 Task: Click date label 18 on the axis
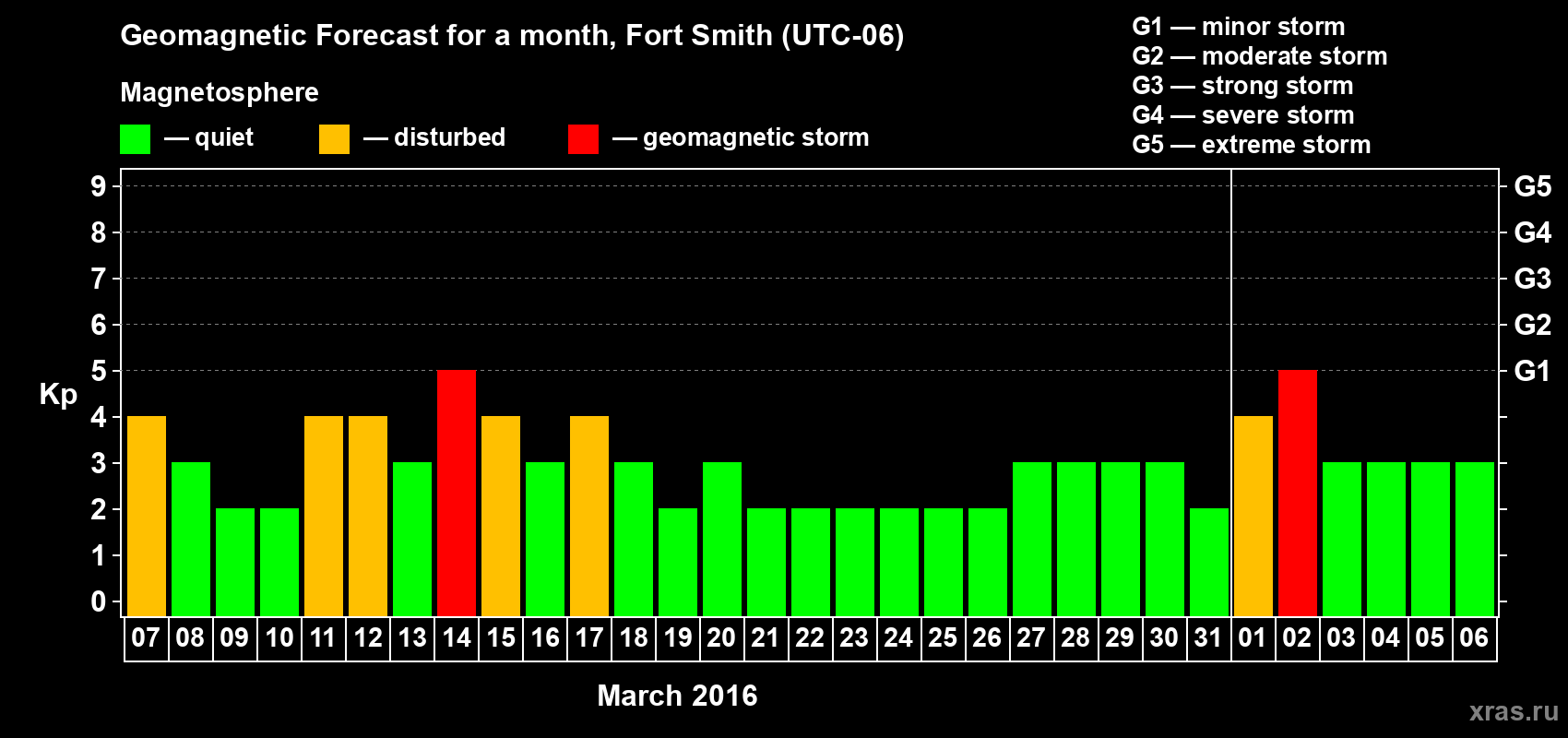(633, 637)
